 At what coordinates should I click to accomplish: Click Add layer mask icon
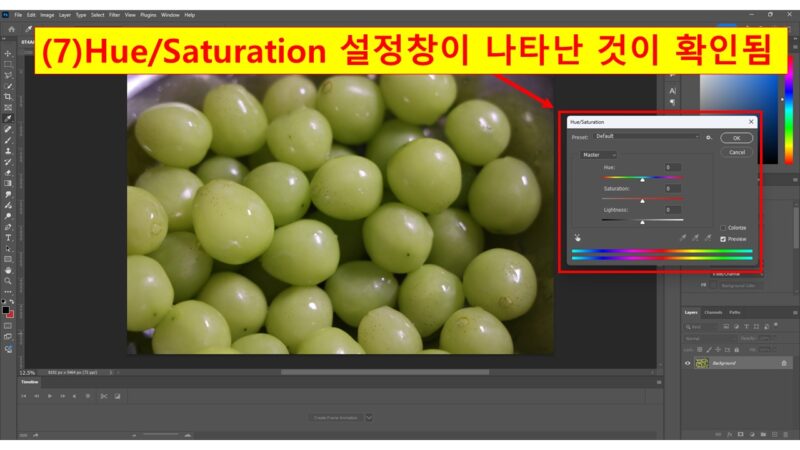tap(740, 434)
